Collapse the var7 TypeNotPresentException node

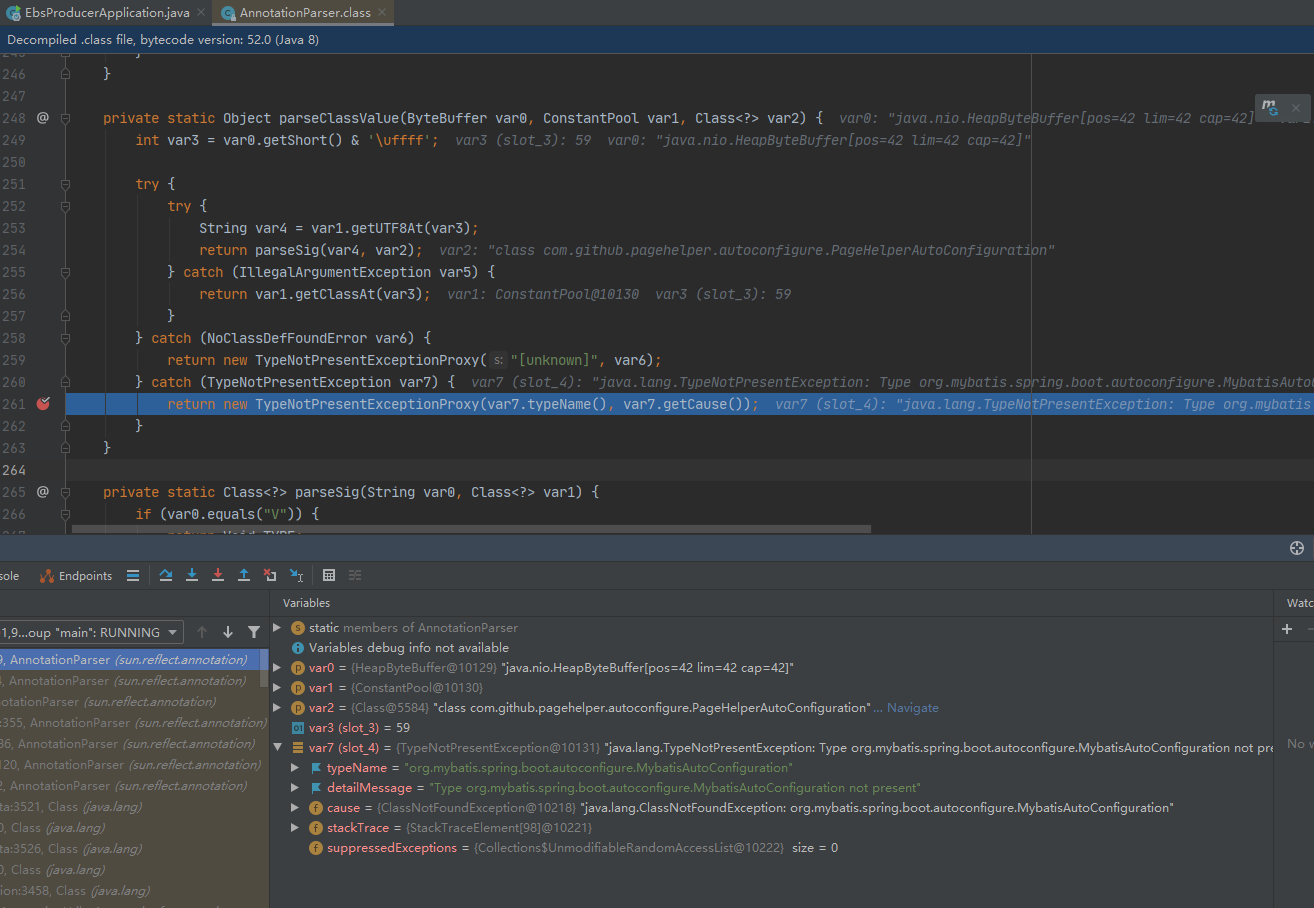click(278, 748)
